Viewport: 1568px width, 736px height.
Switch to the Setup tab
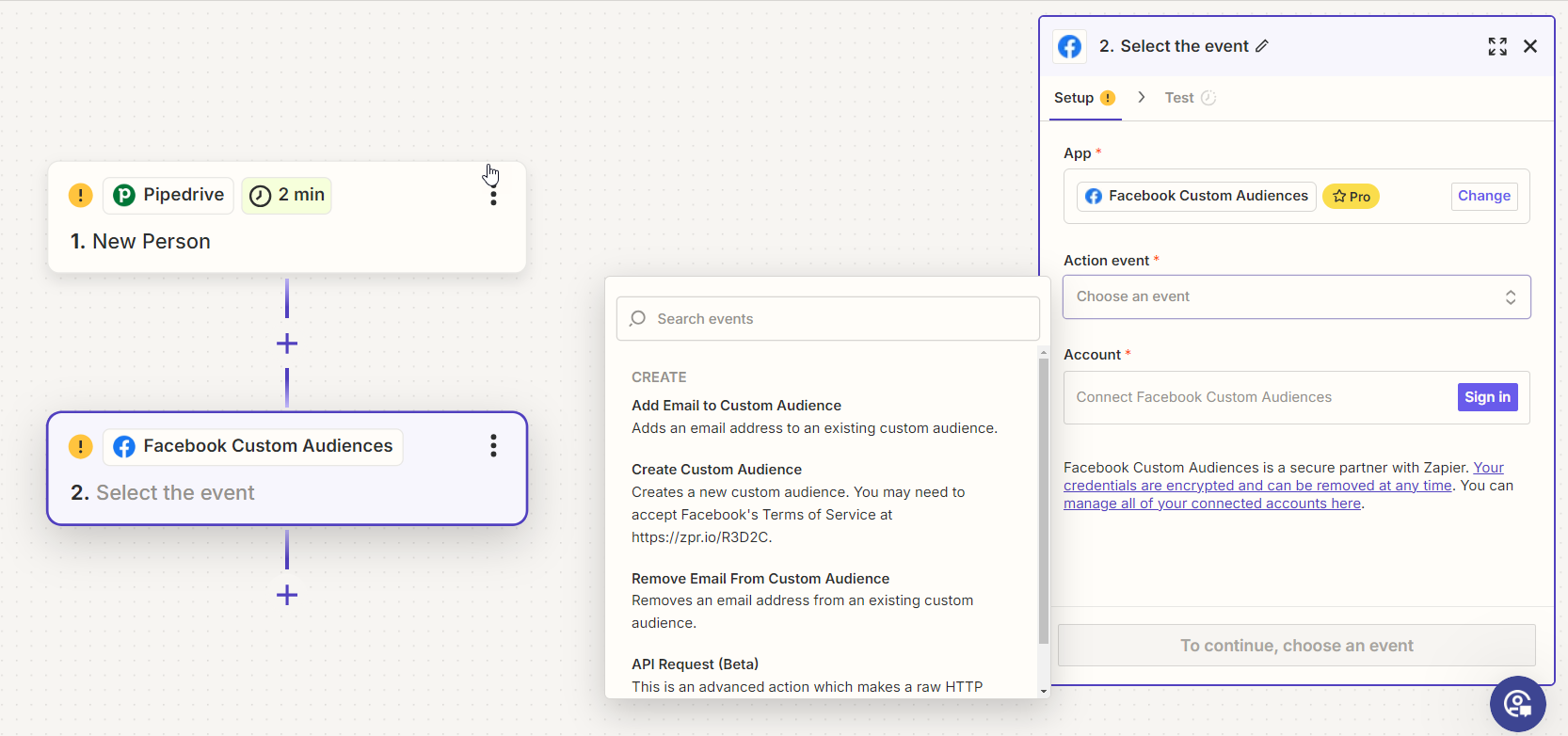[1084, 98]
